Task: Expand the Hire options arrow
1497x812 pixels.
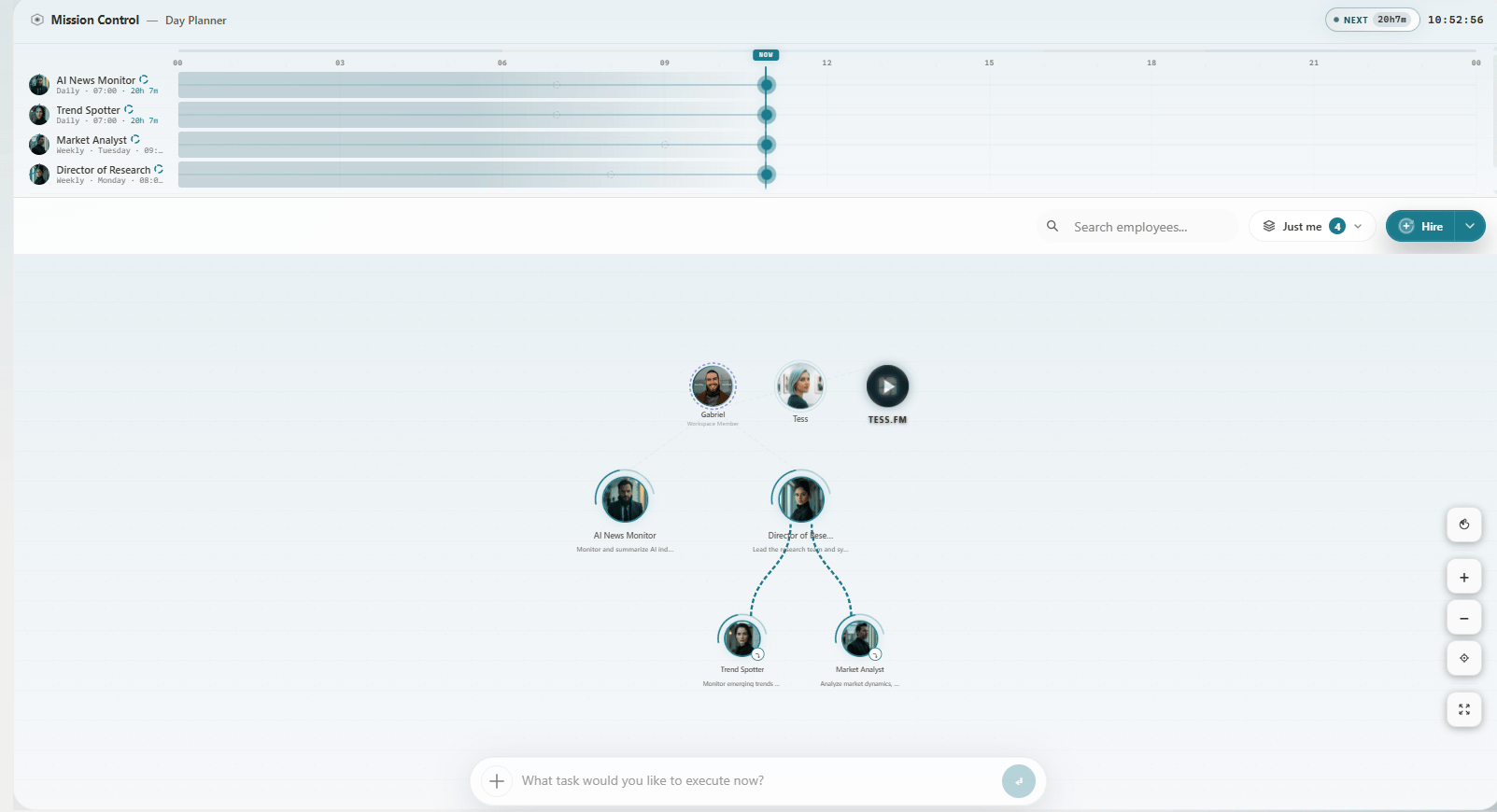Action: [1470, 226]
